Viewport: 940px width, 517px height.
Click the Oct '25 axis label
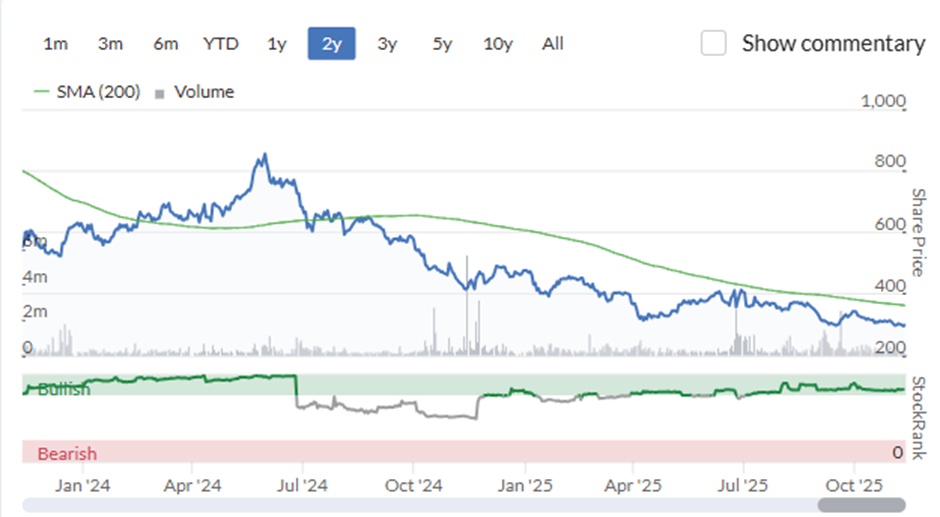click(854, 485)
